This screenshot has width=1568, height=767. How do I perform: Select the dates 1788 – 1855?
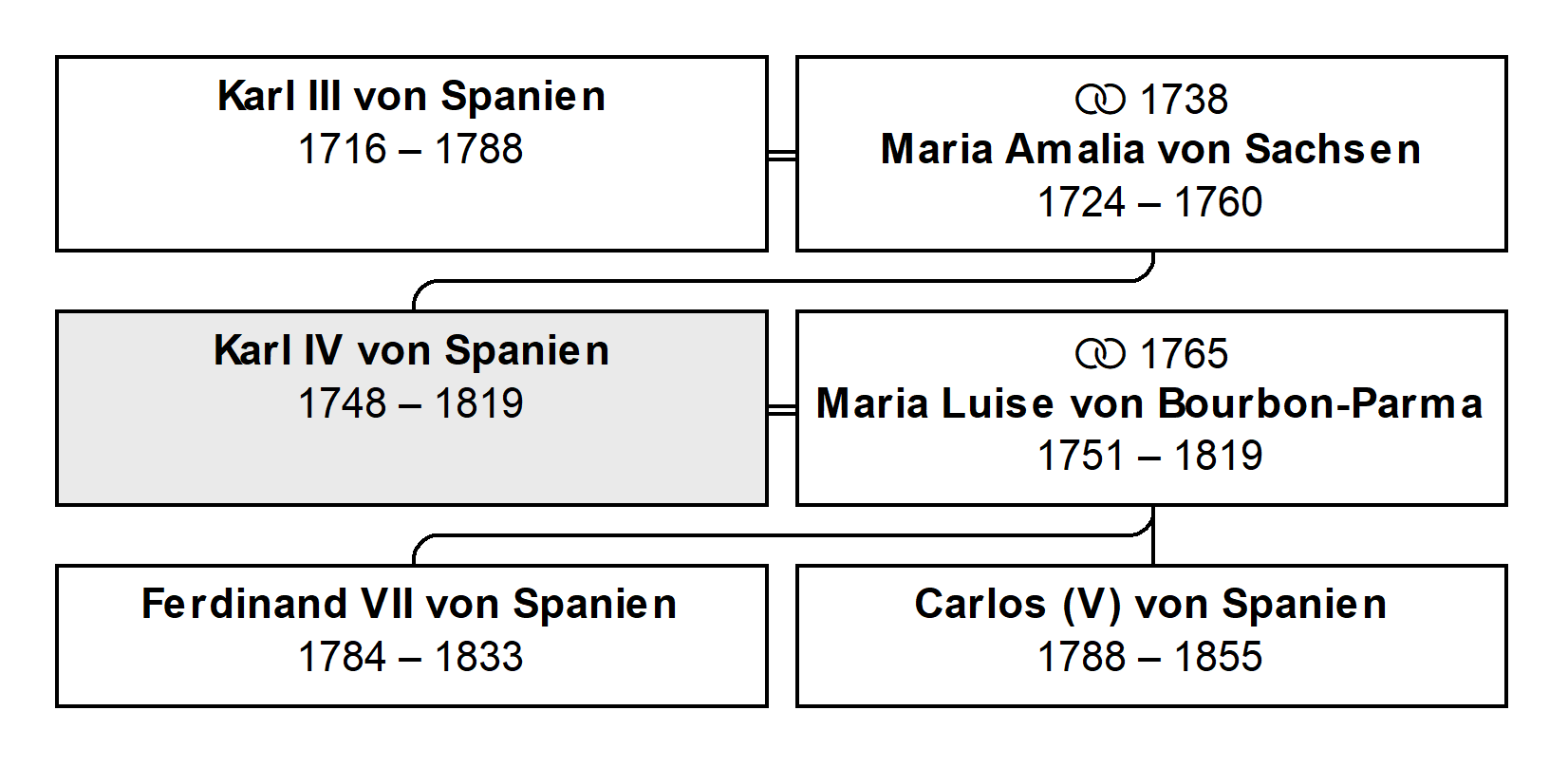(x=1149, y=657)
